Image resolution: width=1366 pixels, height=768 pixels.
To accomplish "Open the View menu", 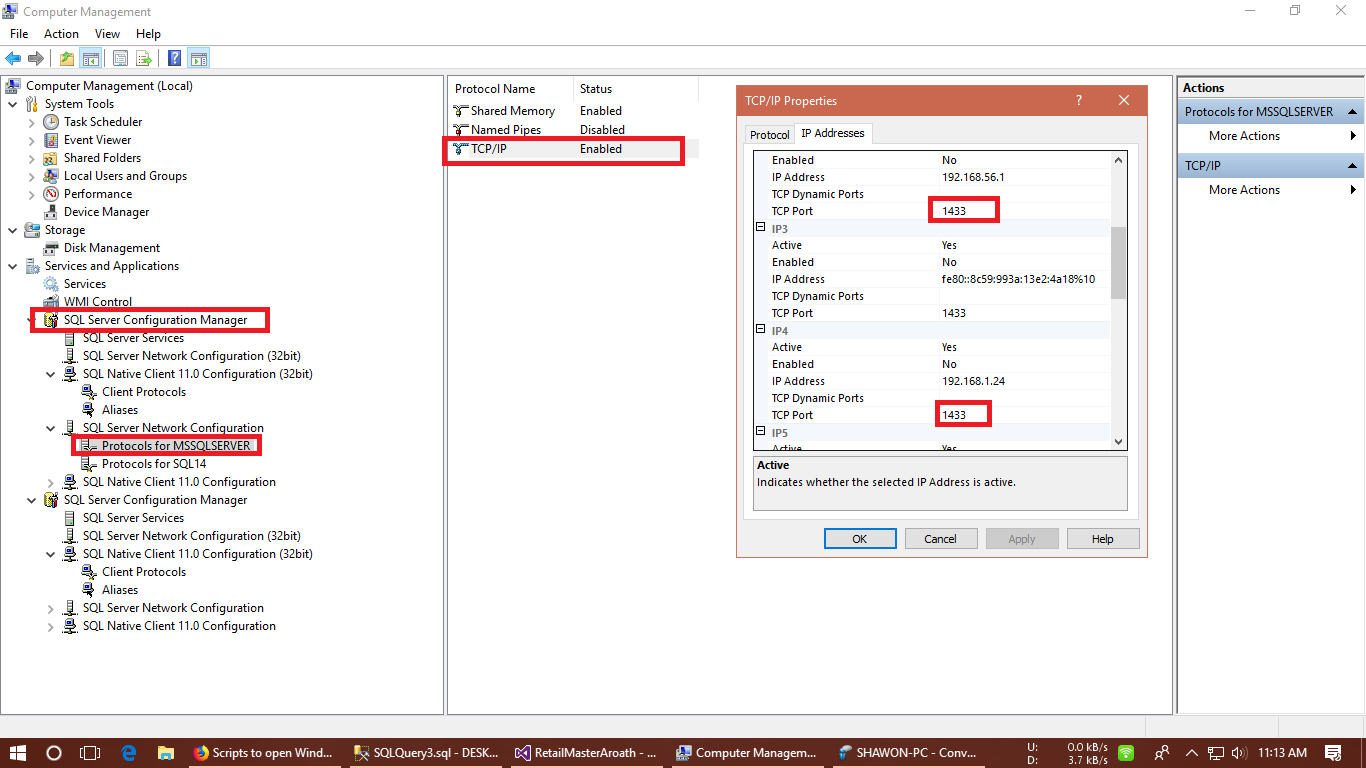I will click(107, 34).
